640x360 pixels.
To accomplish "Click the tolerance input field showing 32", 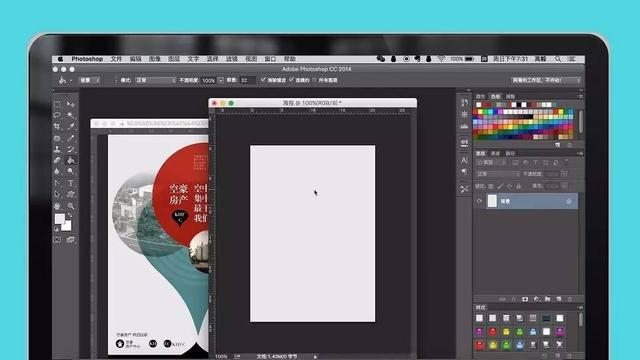I will click(247, 80).
